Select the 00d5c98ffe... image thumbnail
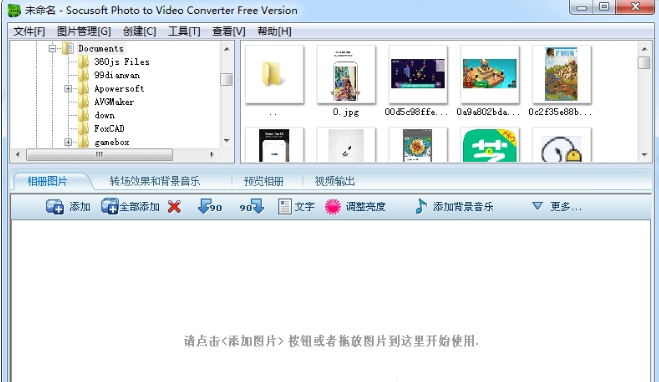Viewport: 659px width, 382px height. [x=418, y=74]
